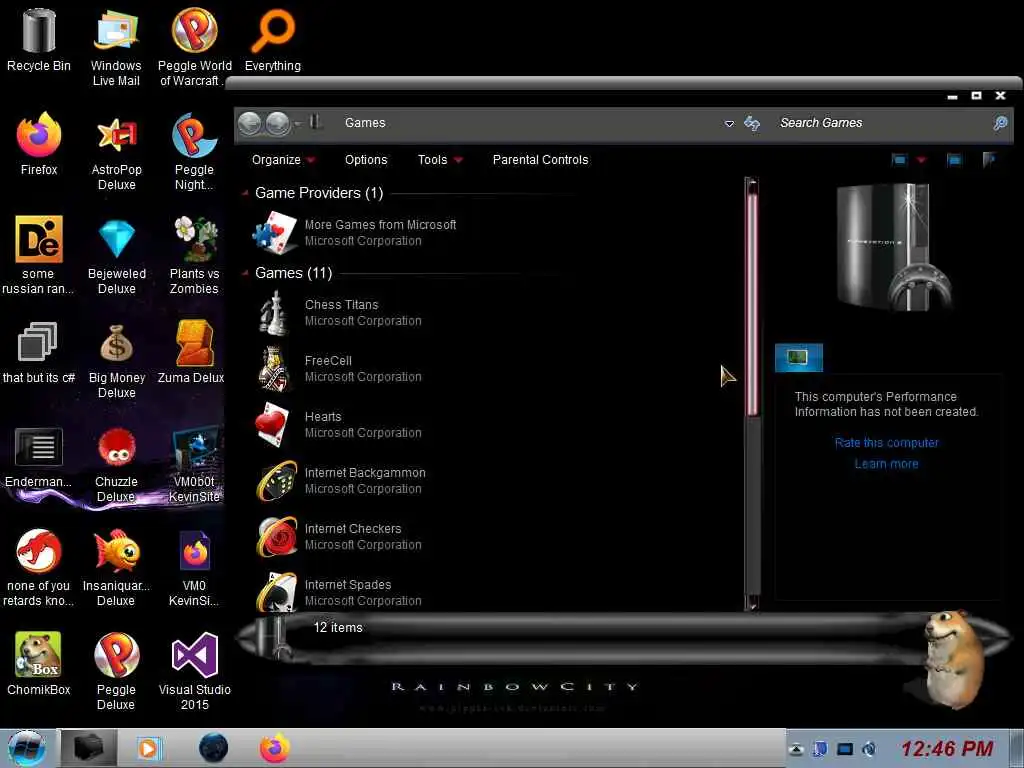Image resolution: width=1024 pixels, height=768 pixels.
Task: Click the Firefox icon on the taskbar
Action: pyautogui.click(x=274, y=748)
